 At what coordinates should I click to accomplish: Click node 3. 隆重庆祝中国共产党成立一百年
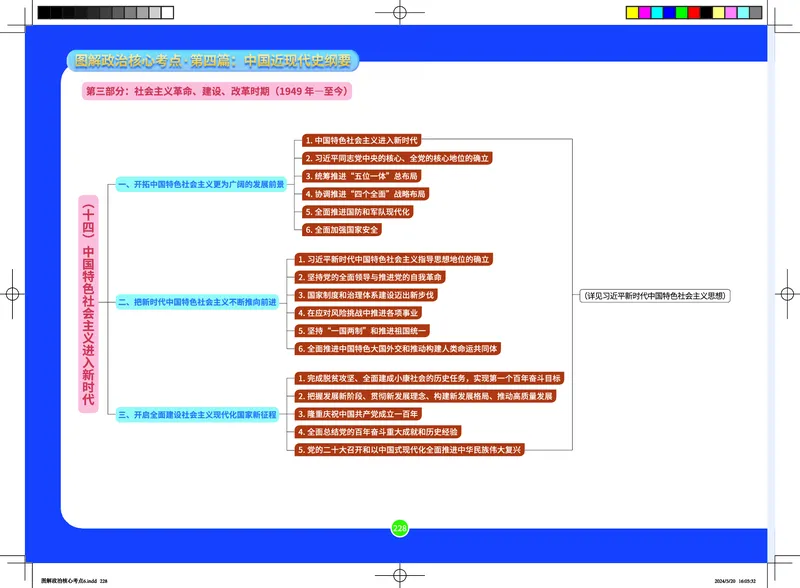pos(362,414)
